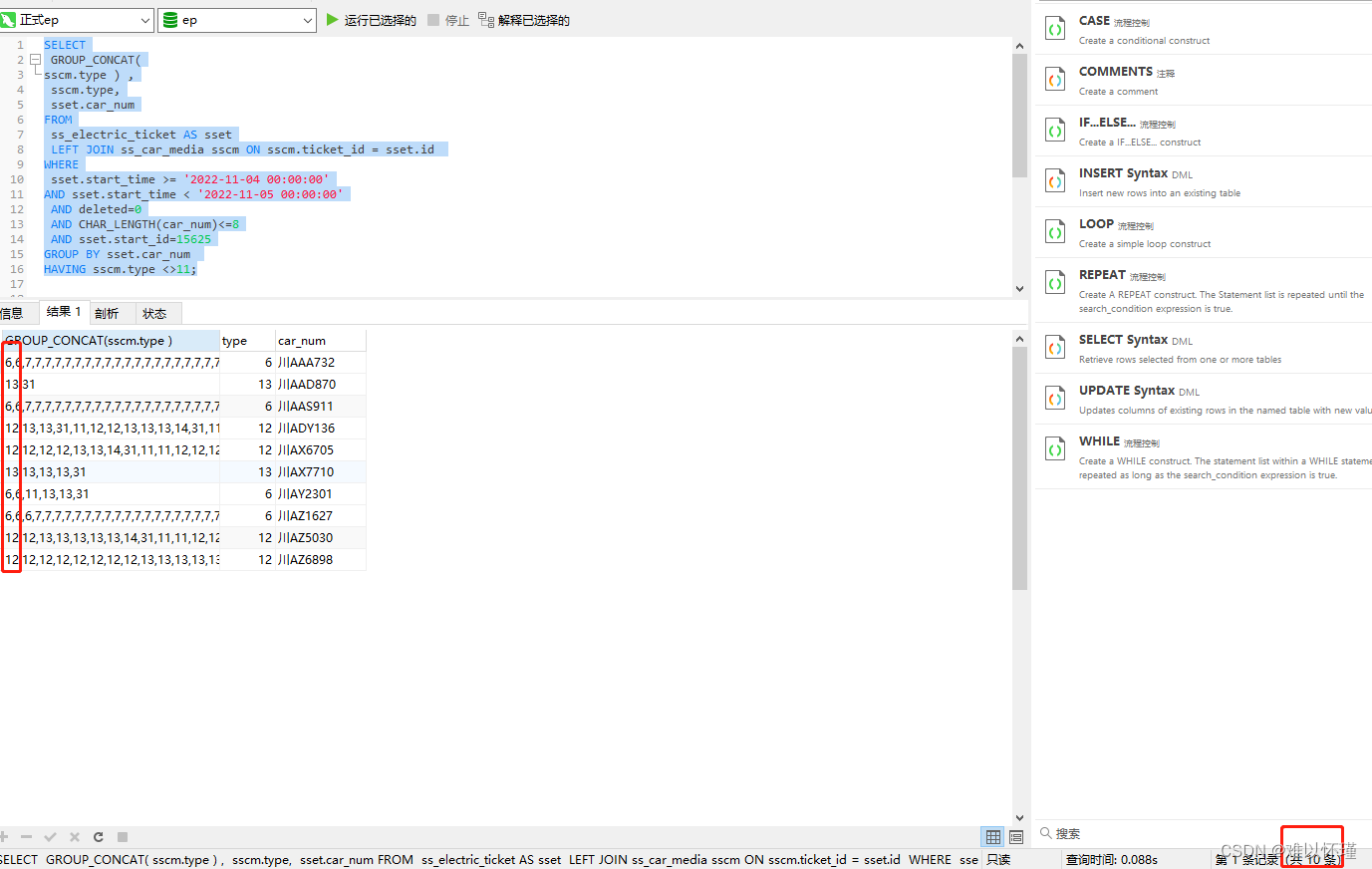Image resolution: width=1372 pixels, height=869 pixels.
Task: Click the stop square icon in result toolbar
Action: click(x=123, y=837)
